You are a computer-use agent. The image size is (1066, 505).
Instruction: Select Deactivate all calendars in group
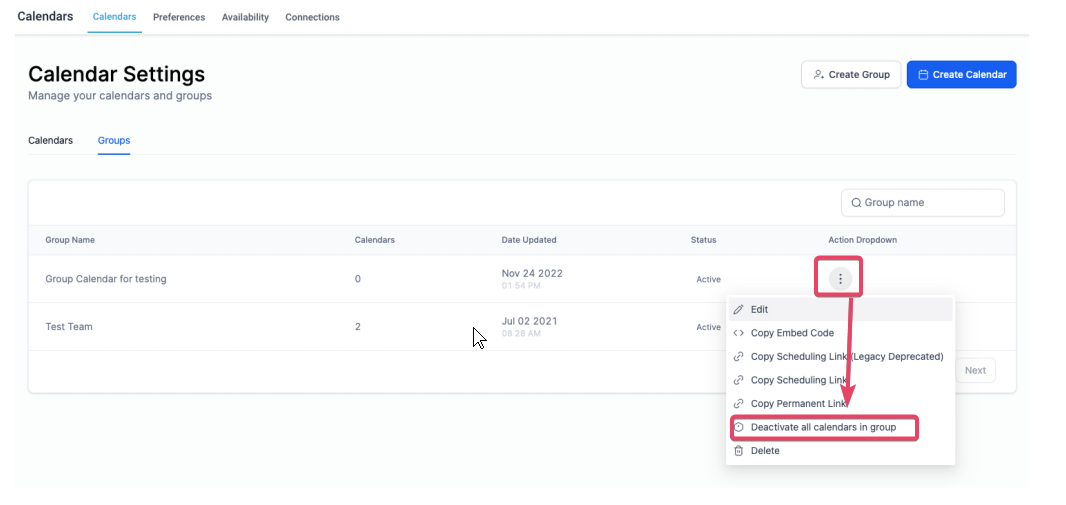[823, 428]
